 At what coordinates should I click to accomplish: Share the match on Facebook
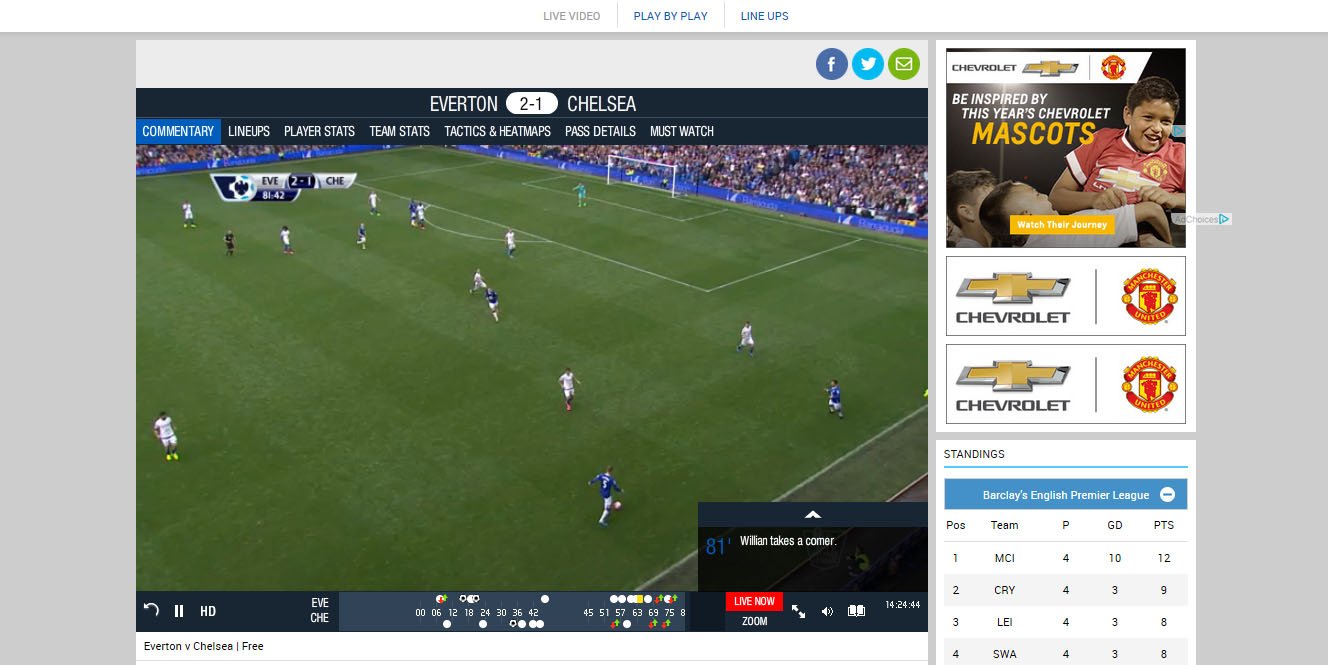pyautogui.click(x=832, y=65)
